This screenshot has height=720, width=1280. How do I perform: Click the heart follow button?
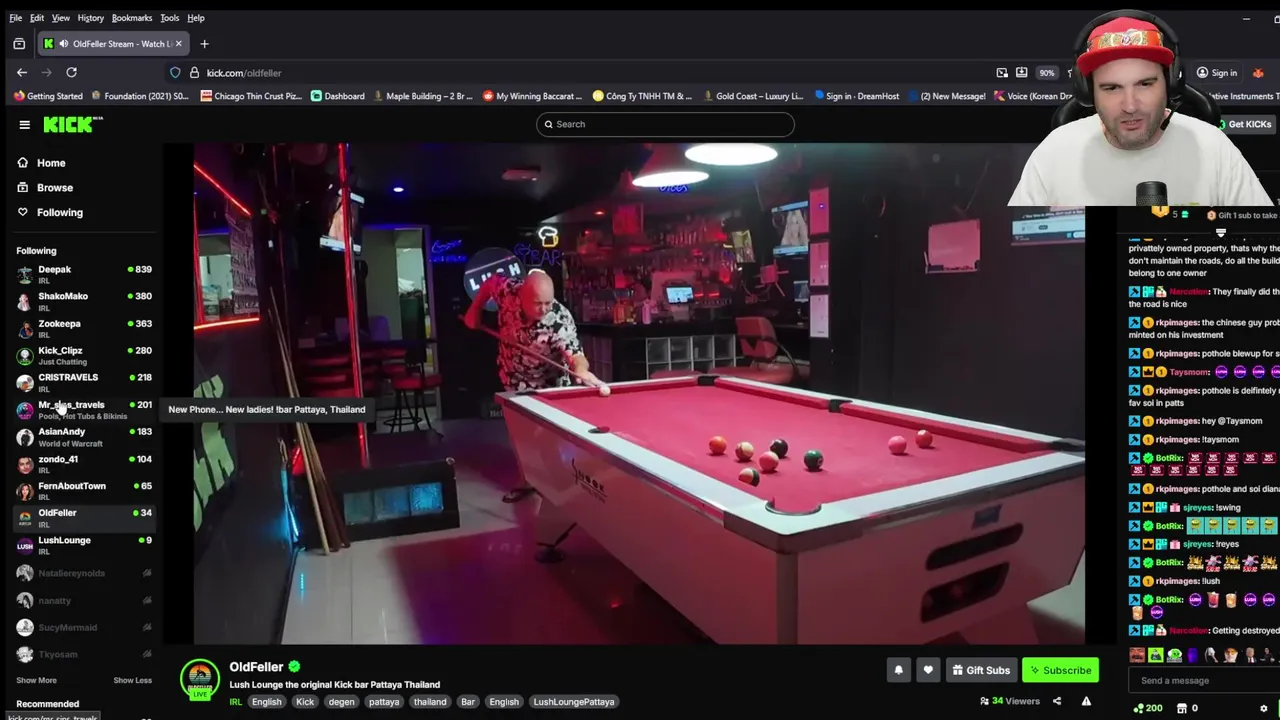(x=928, y=670)
